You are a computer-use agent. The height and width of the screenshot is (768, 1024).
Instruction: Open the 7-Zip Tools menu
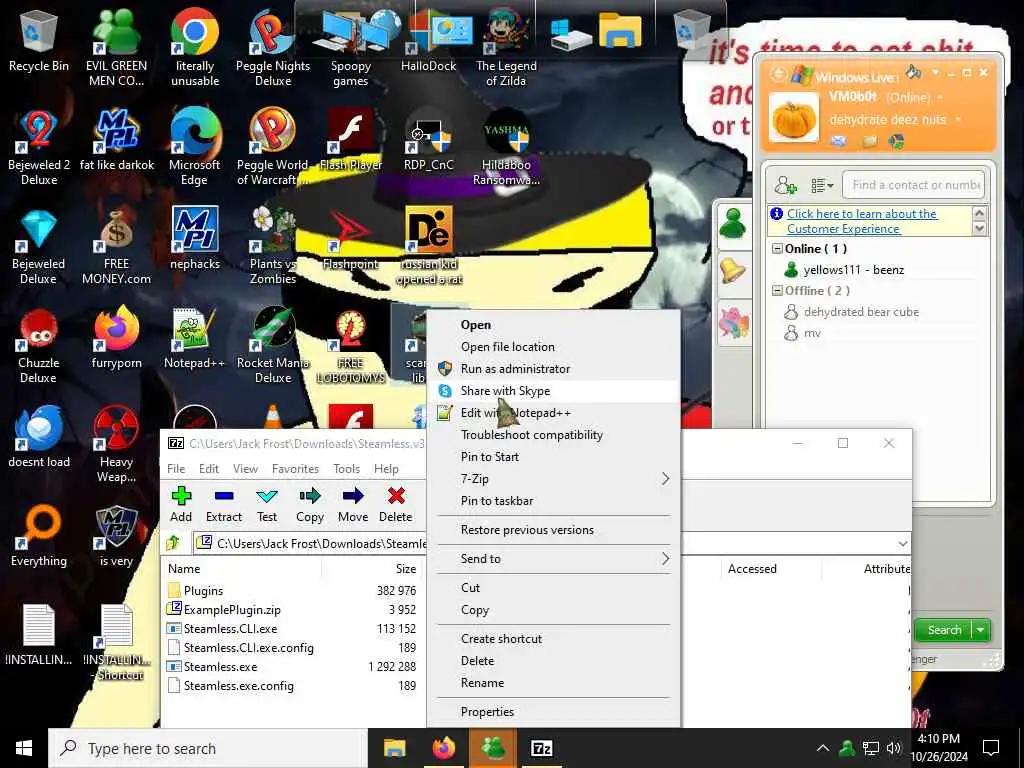[x=346, y=469]
